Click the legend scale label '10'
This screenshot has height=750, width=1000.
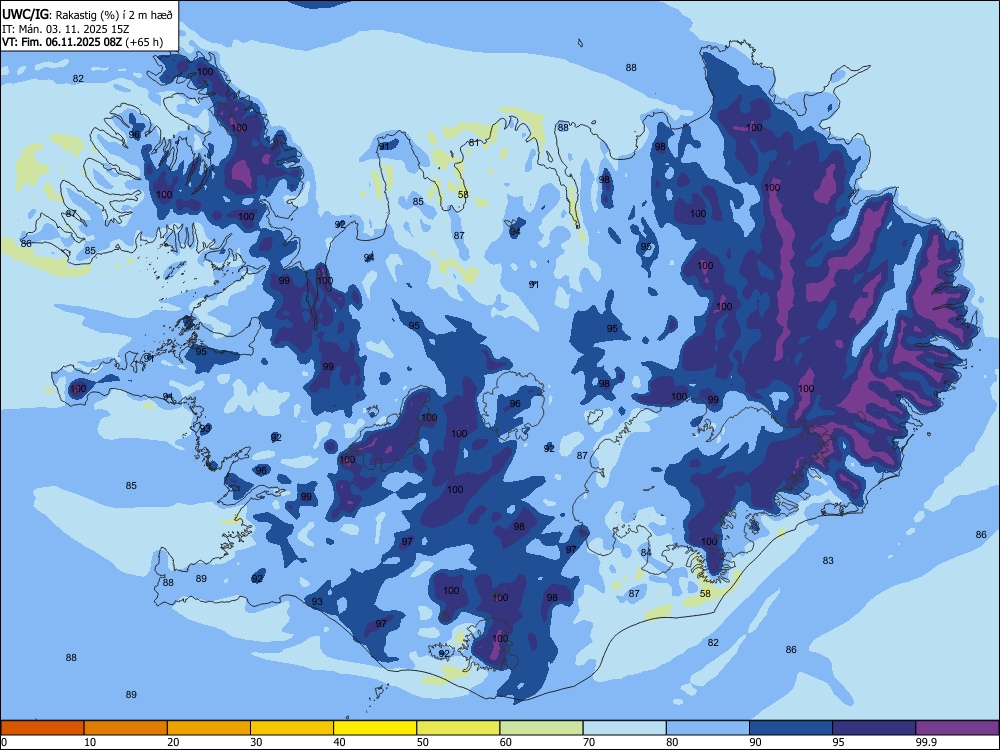tap(90, 742)
